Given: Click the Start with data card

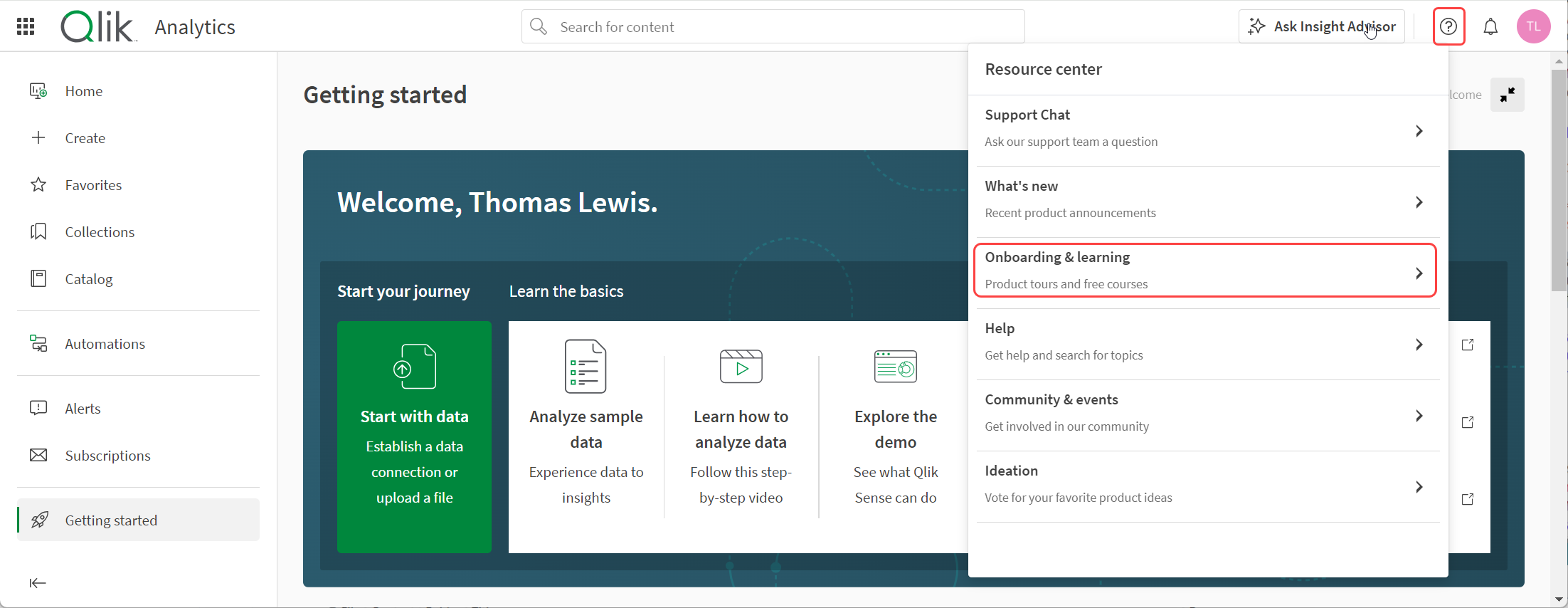Looking at the screenshot, I should click(x=414, y=436).
